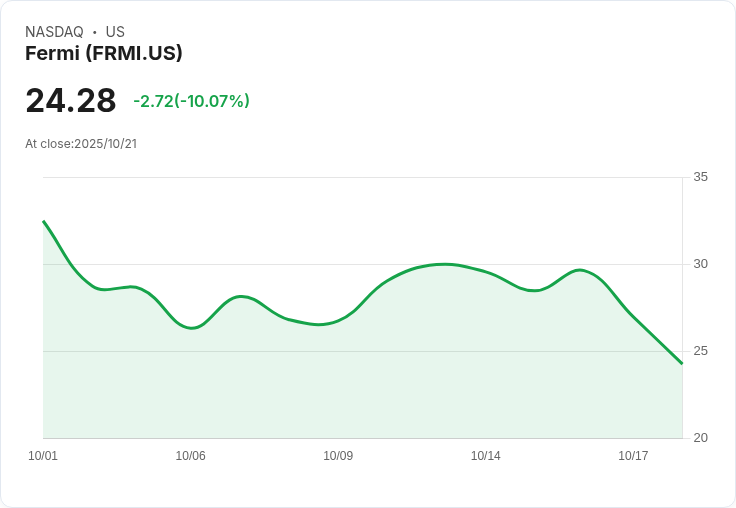Click the leftmost starting point of price line
Image resolution: width=736 pixels, height=508 pixels.
44,221
